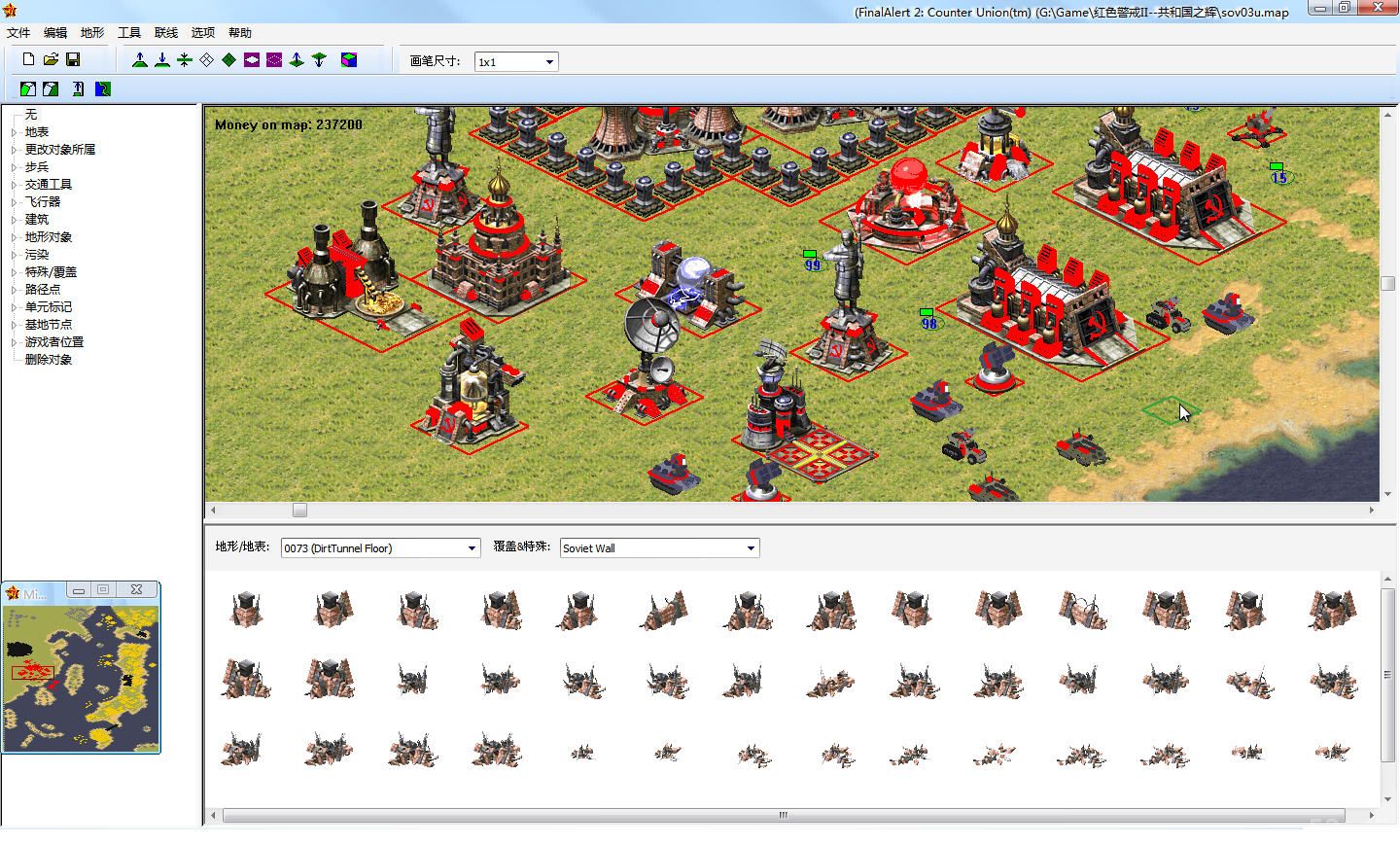The height and width of the screenshot is (846, 1400).
Task: Click the map view horizontal scrollbar thumb
Action: (299, 510)
